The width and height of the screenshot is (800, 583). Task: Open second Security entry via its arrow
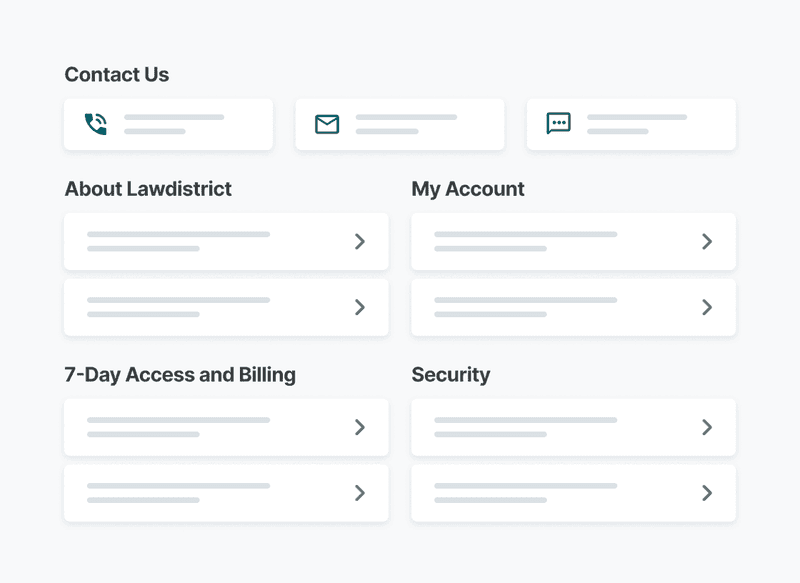[x=707, y=493]
